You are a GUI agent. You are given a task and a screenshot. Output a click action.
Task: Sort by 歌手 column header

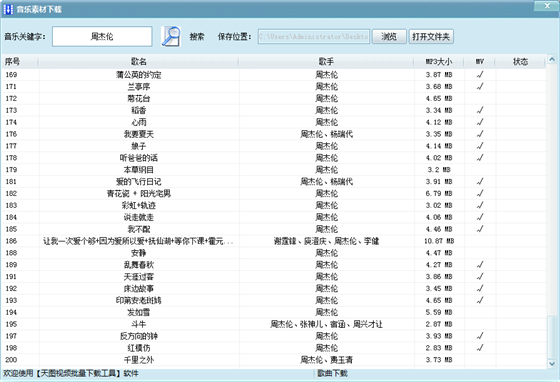(x=326, y=62)
